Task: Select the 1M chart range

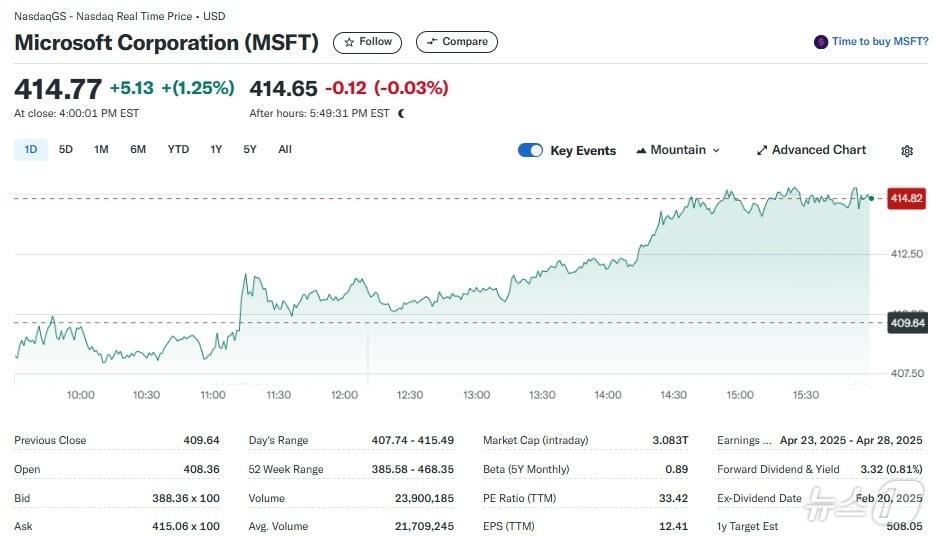Action: [101, 150]
